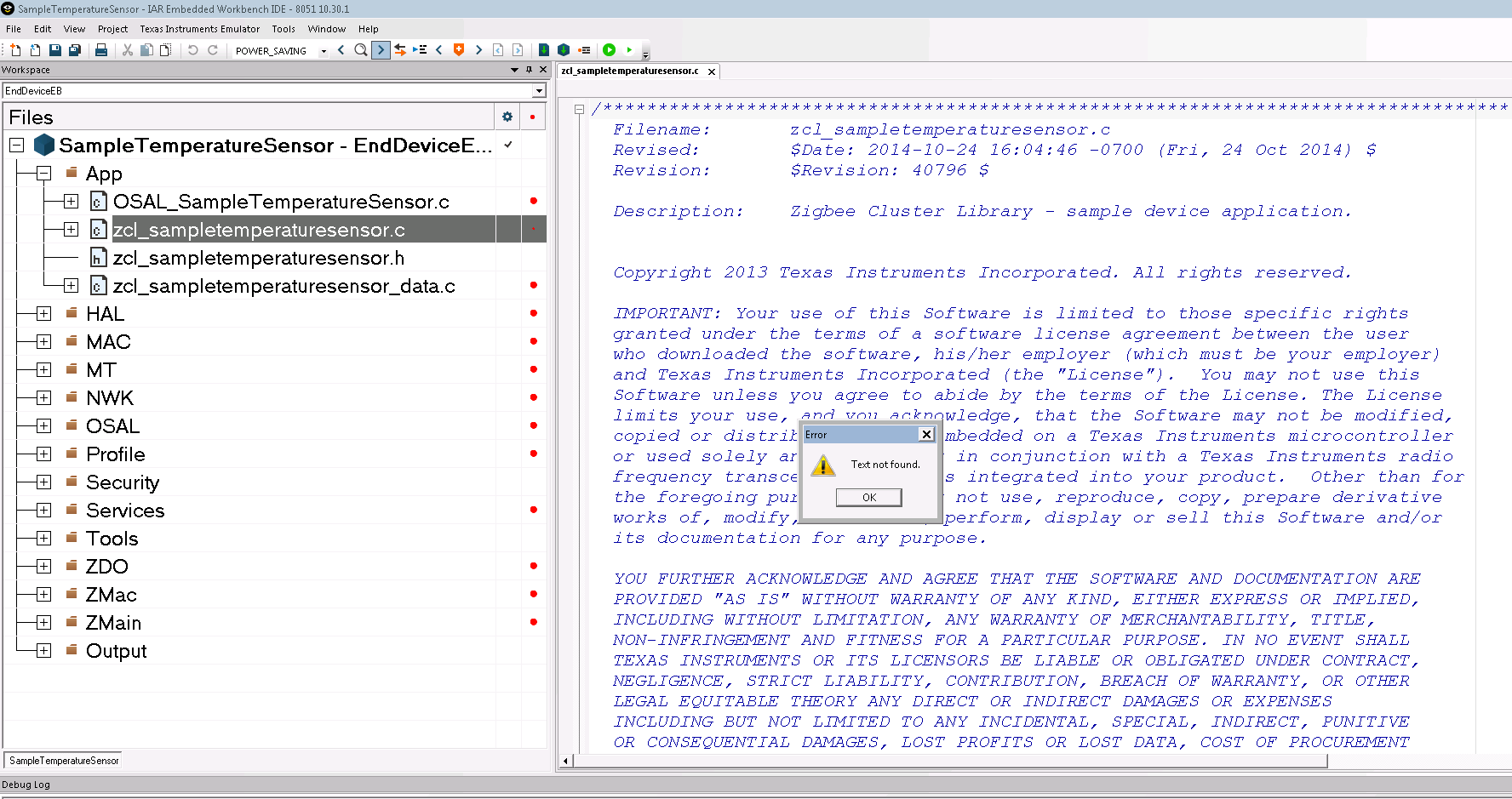Open the Edit menu

coord(43,29)
